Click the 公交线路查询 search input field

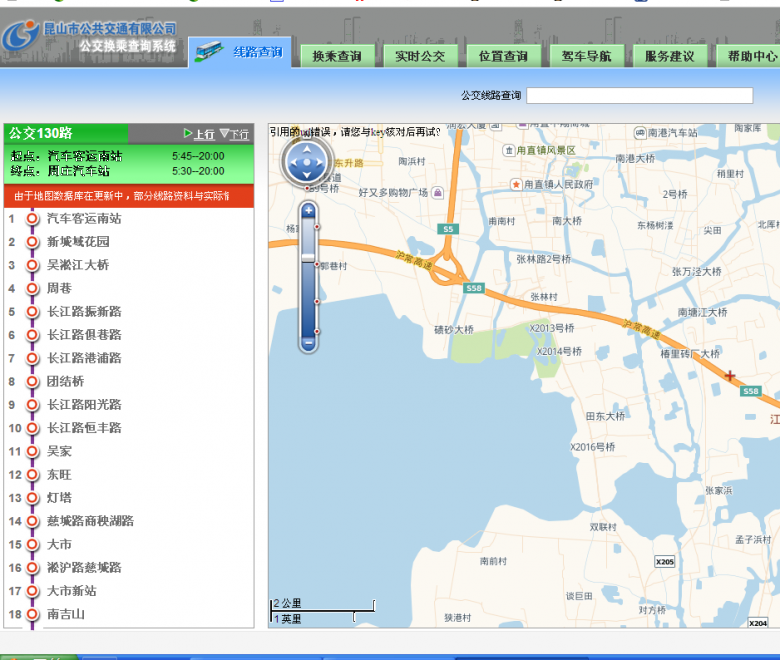point(639,96)
